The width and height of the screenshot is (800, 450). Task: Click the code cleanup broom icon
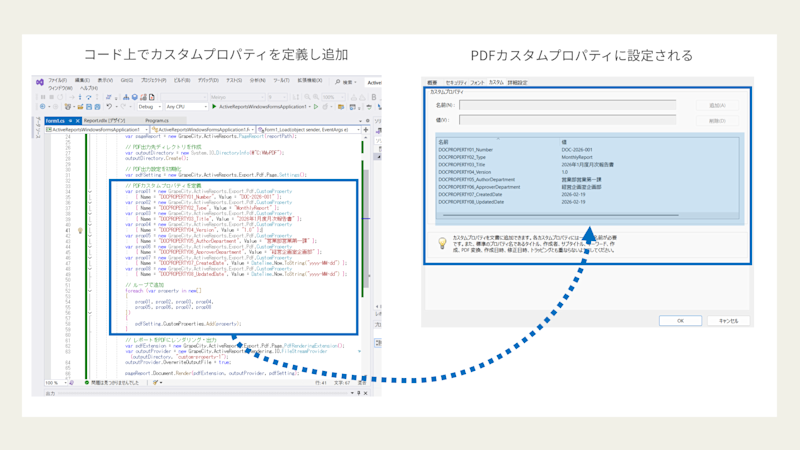tap(156, 382)
